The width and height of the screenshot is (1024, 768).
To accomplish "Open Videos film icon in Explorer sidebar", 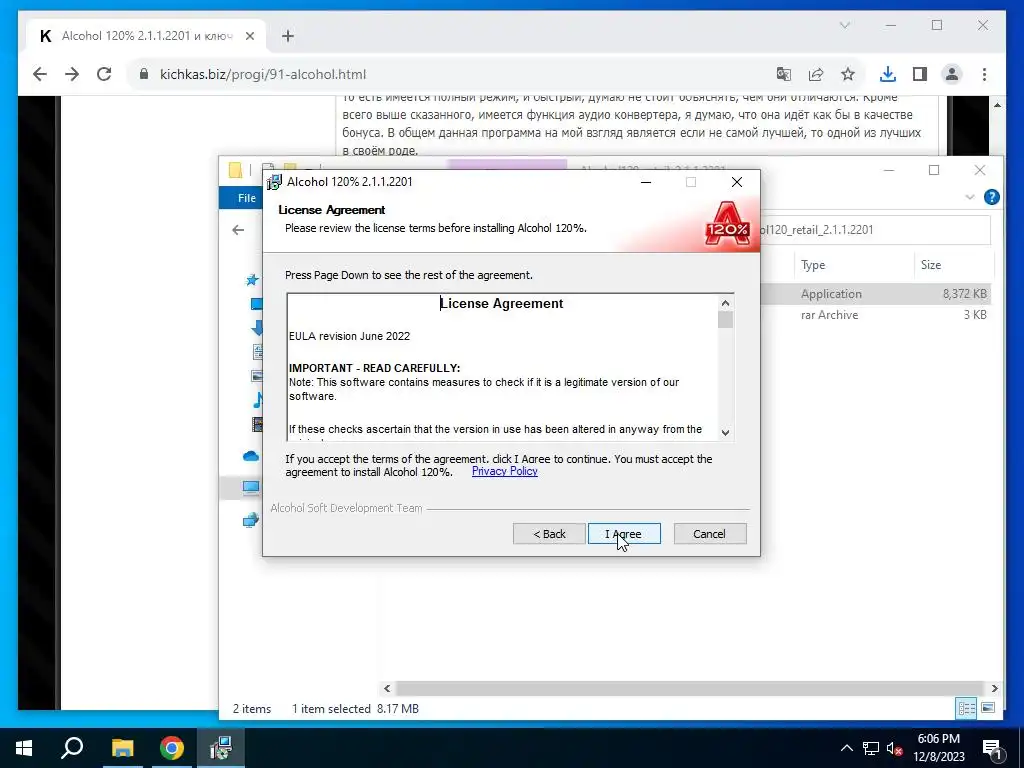I will point(257,424).
